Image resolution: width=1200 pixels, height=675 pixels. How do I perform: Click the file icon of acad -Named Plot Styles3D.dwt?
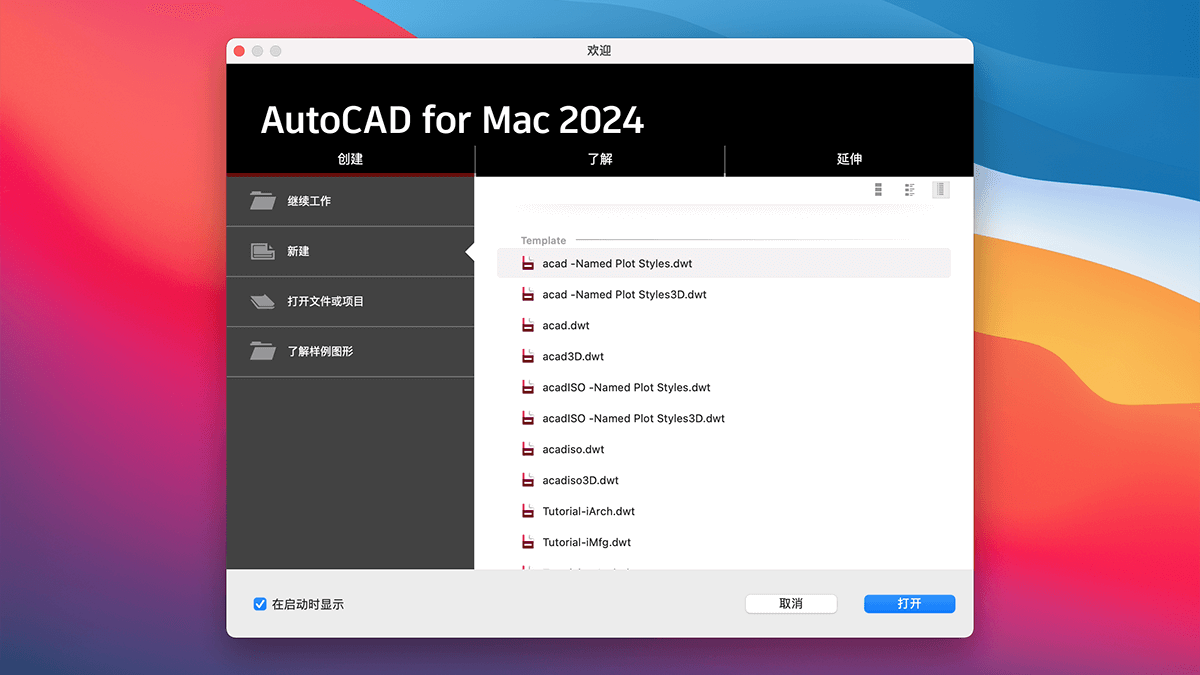tap(528, 295)
